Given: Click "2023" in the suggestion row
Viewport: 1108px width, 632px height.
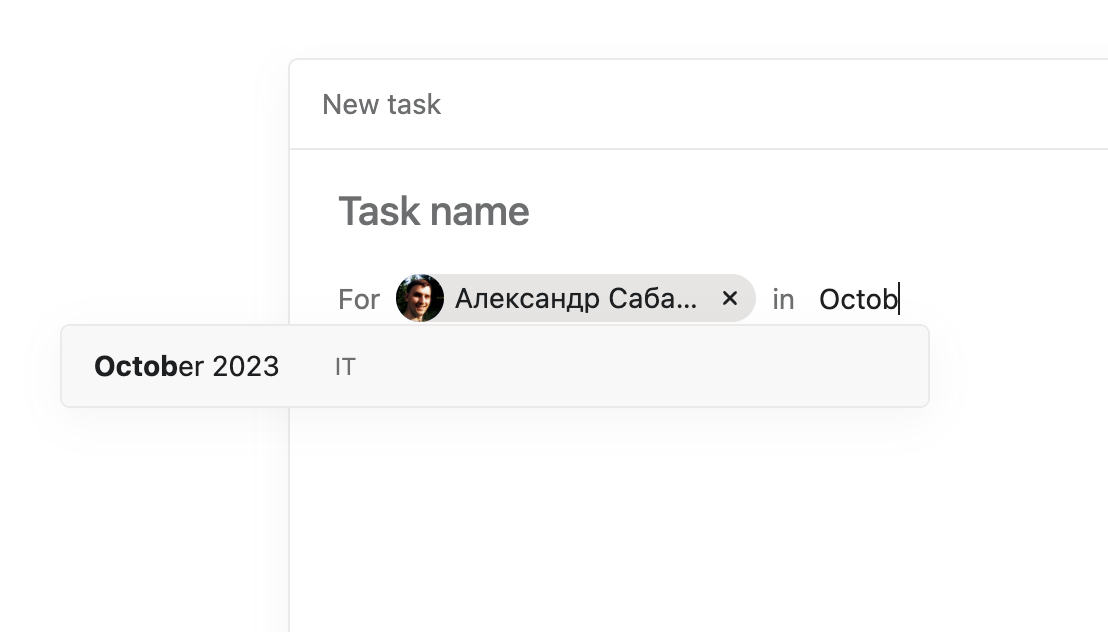Looking at the screenshot, I should pyautogui.click(x=246, y=366).
